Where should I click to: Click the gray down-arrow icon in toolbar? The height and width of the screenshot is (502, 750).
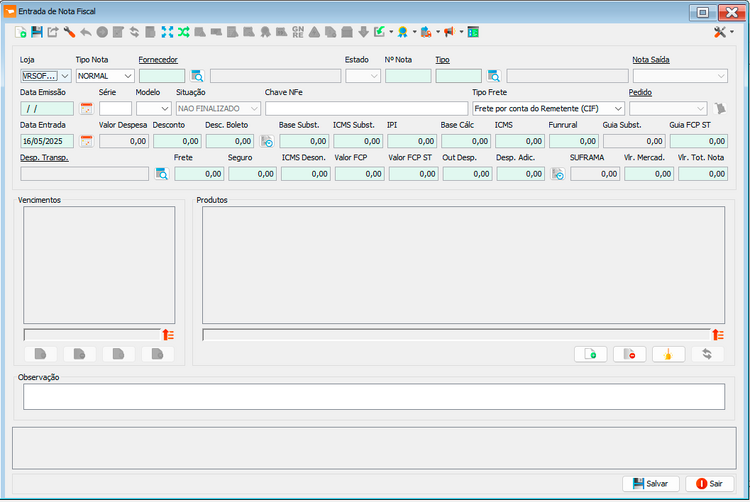click(x=364, y=33)
